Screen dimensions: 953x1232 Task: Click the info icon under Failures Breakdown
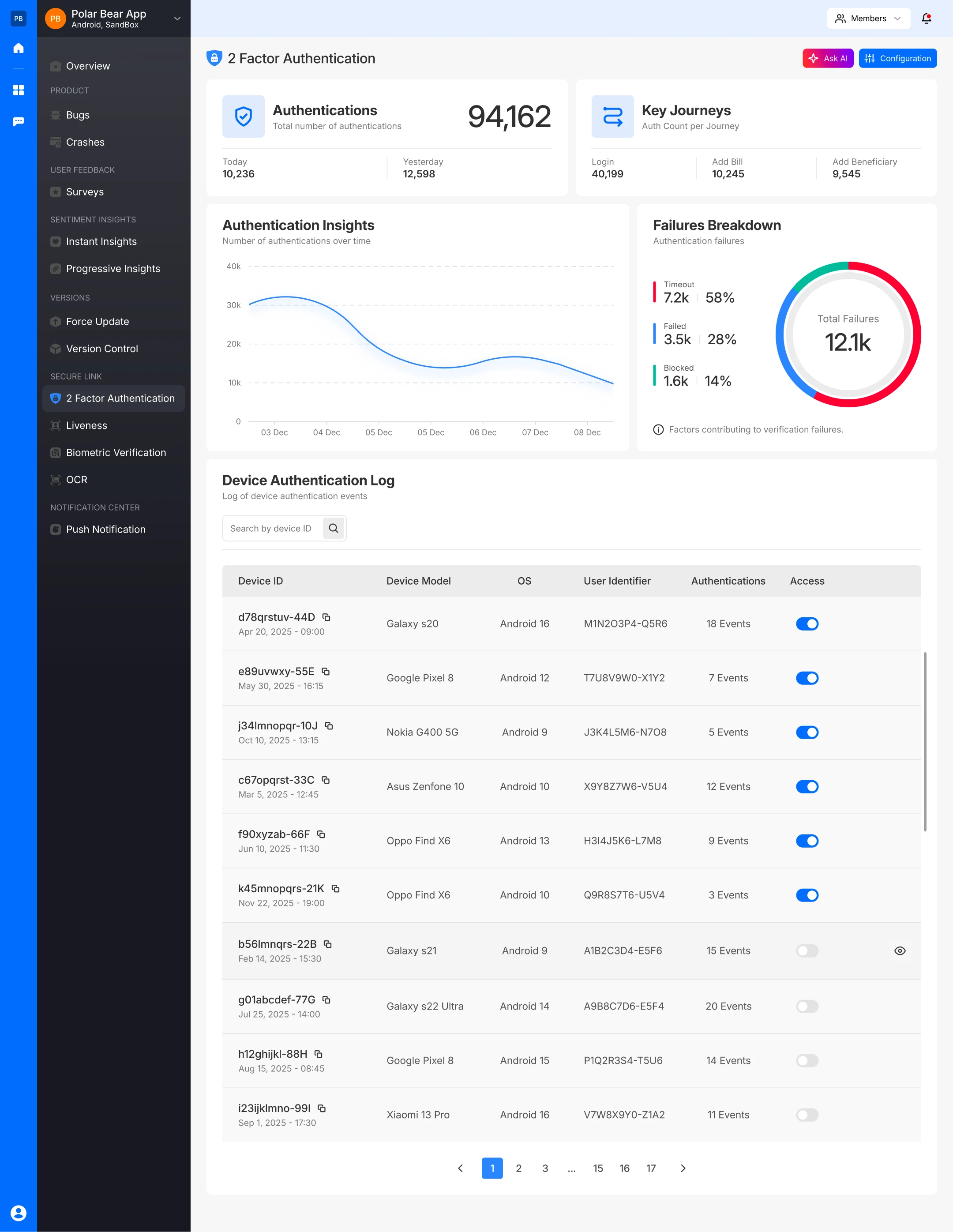pyautogui.click(x=658, y=429)
